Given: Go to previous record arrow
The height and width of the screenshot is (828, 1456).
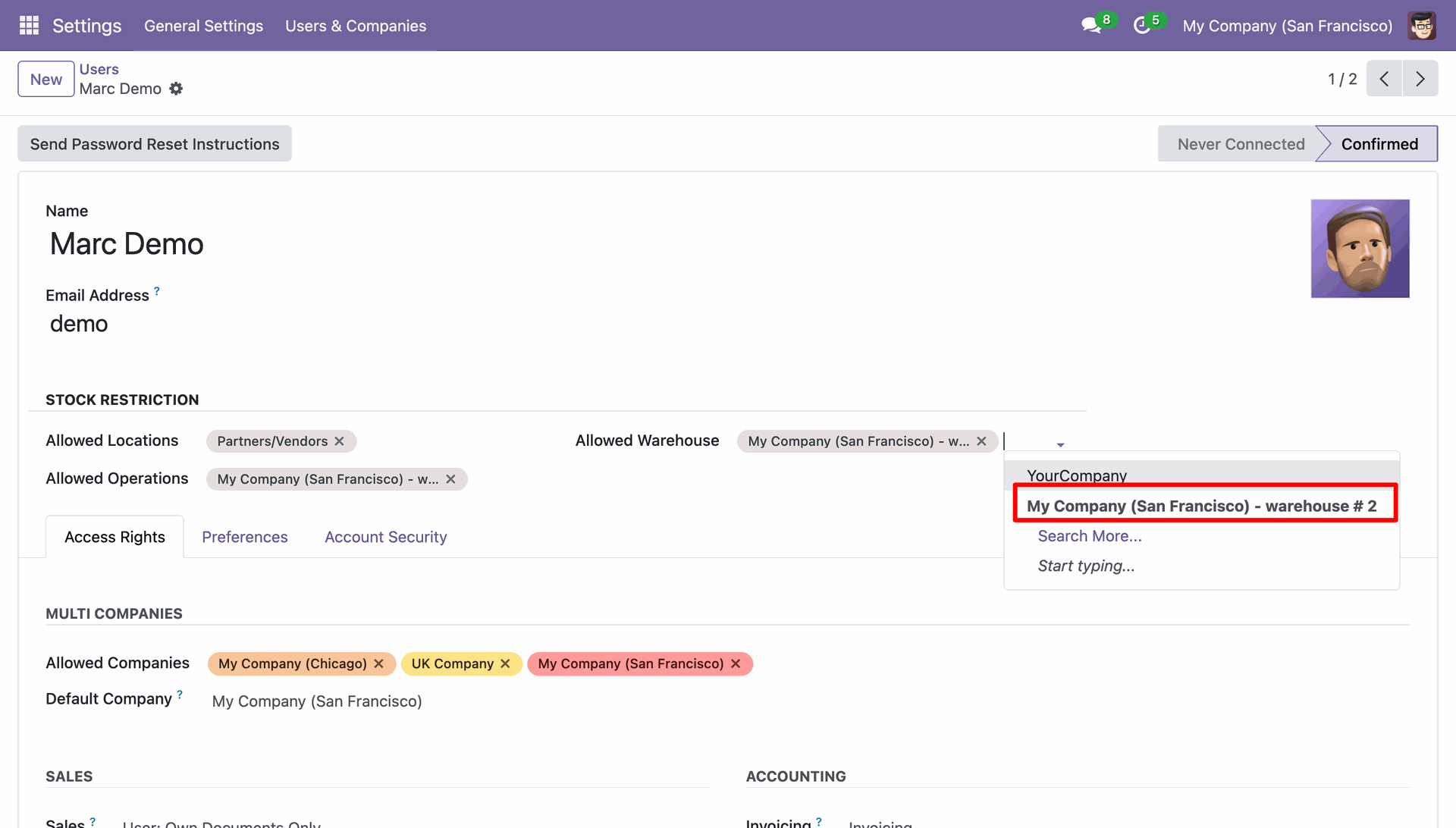Looking at the screenshot, I should pos(1384,79).
